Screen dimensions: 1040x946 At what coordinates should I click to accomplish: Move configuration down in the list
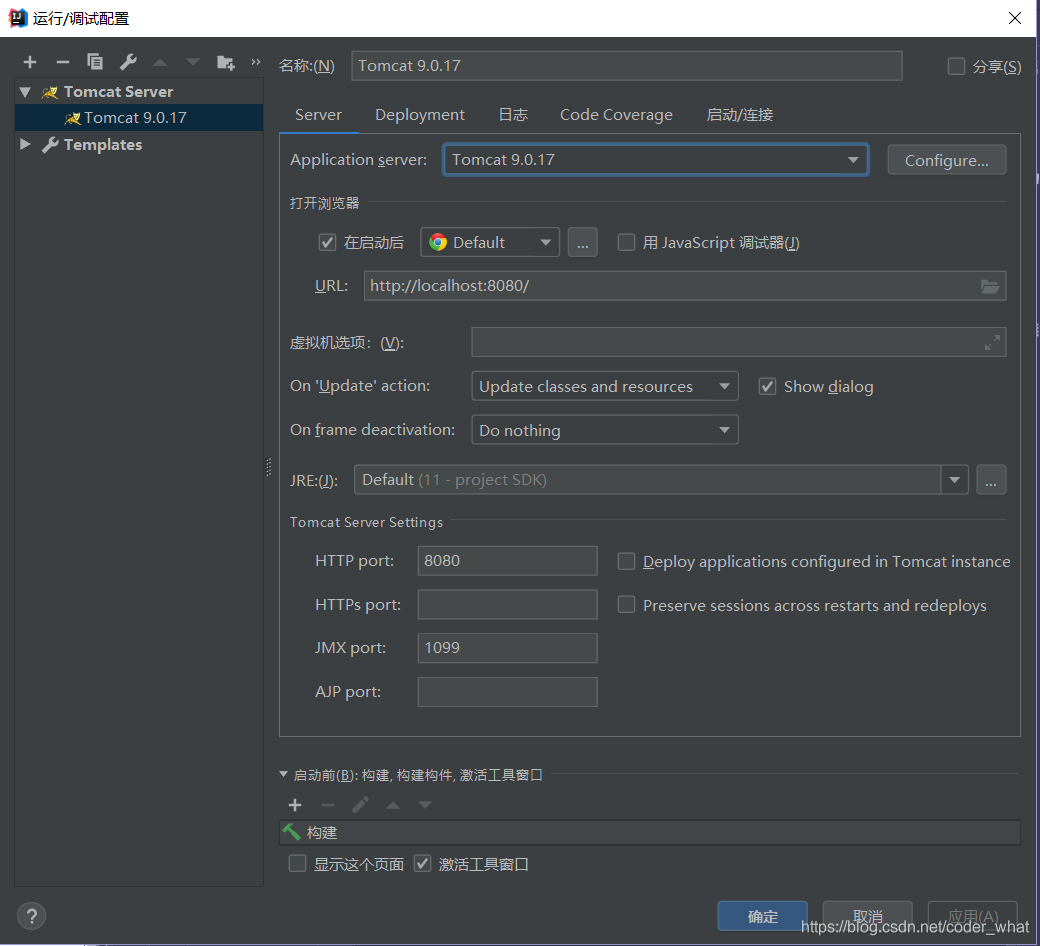coord(192,62)
